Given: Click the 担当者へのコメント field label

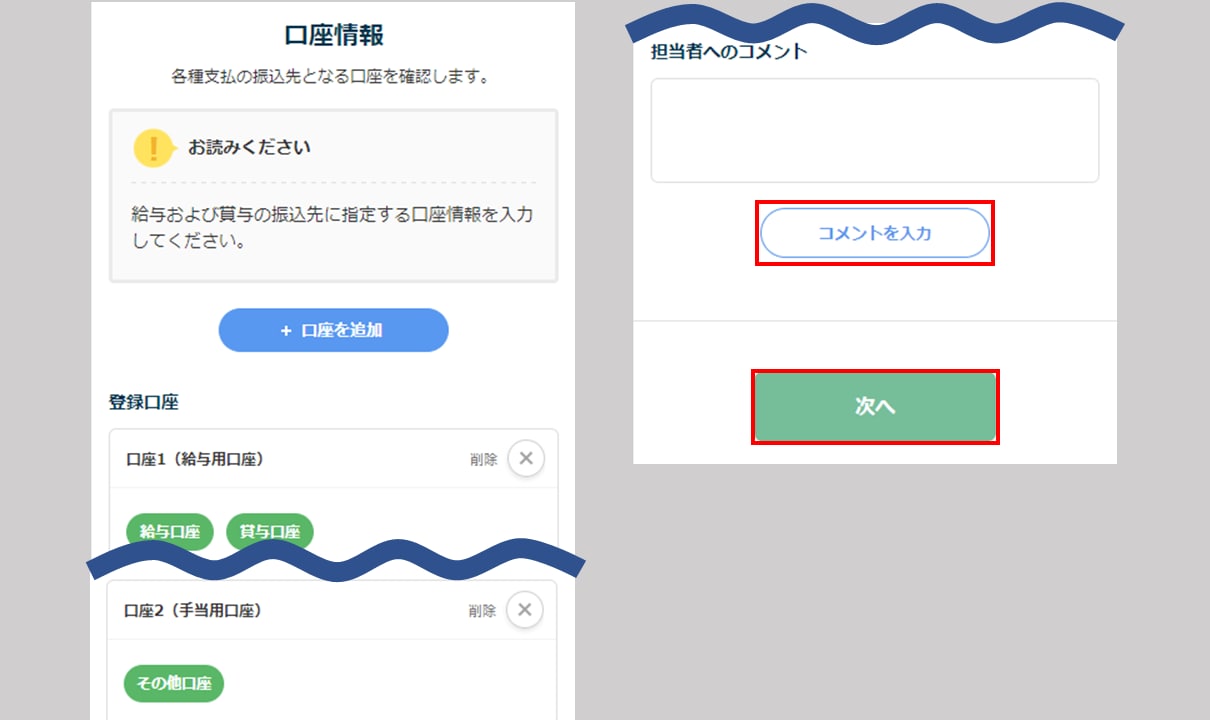Looking at the screenshot, I should (x=728, y=52).
